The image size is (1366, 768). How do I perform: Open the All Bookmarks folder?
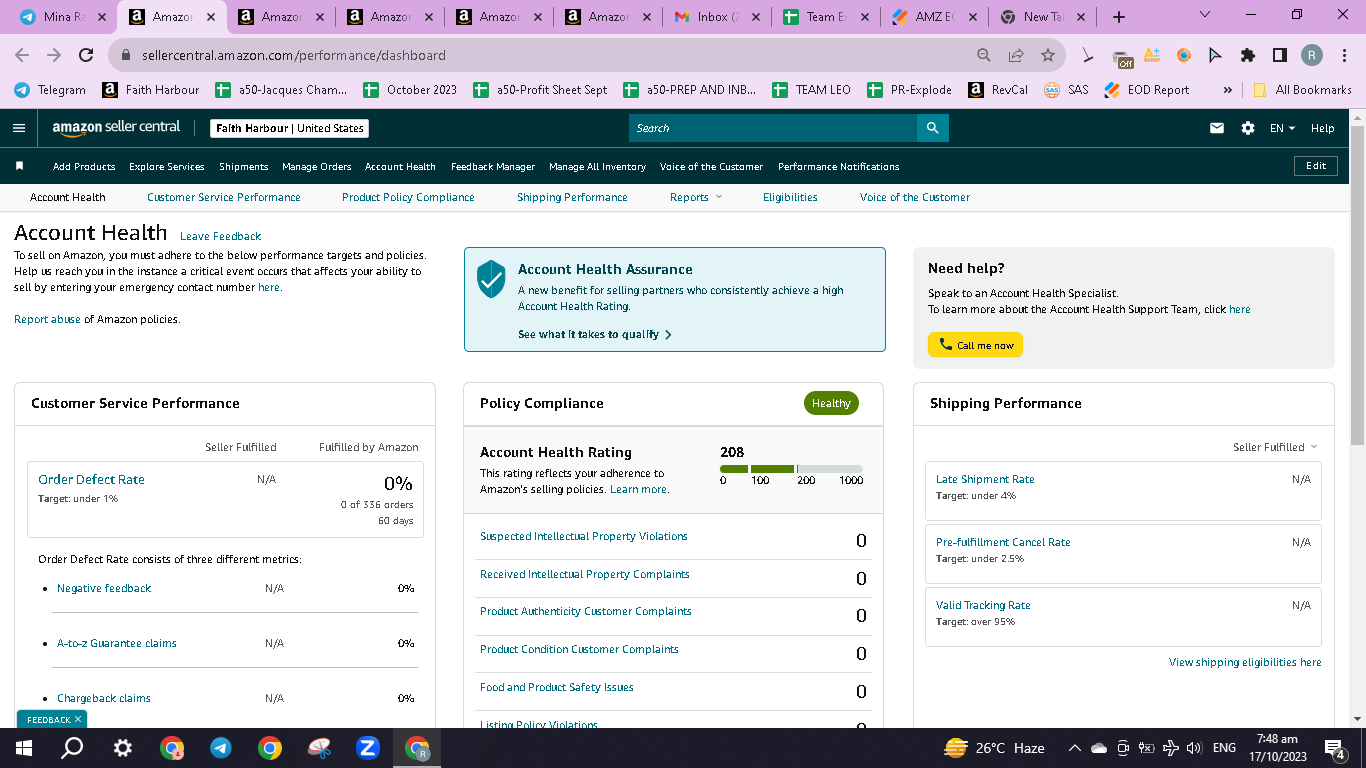tap(1302, 90)
